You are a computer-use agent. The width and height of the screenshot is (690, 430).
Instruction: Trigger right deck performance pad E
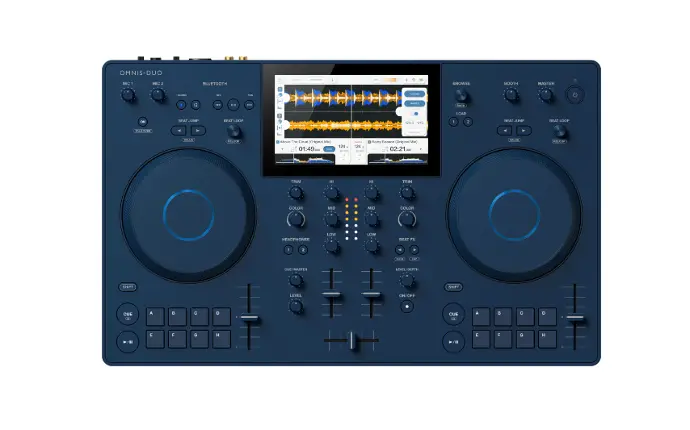click(x=481, y=339)
